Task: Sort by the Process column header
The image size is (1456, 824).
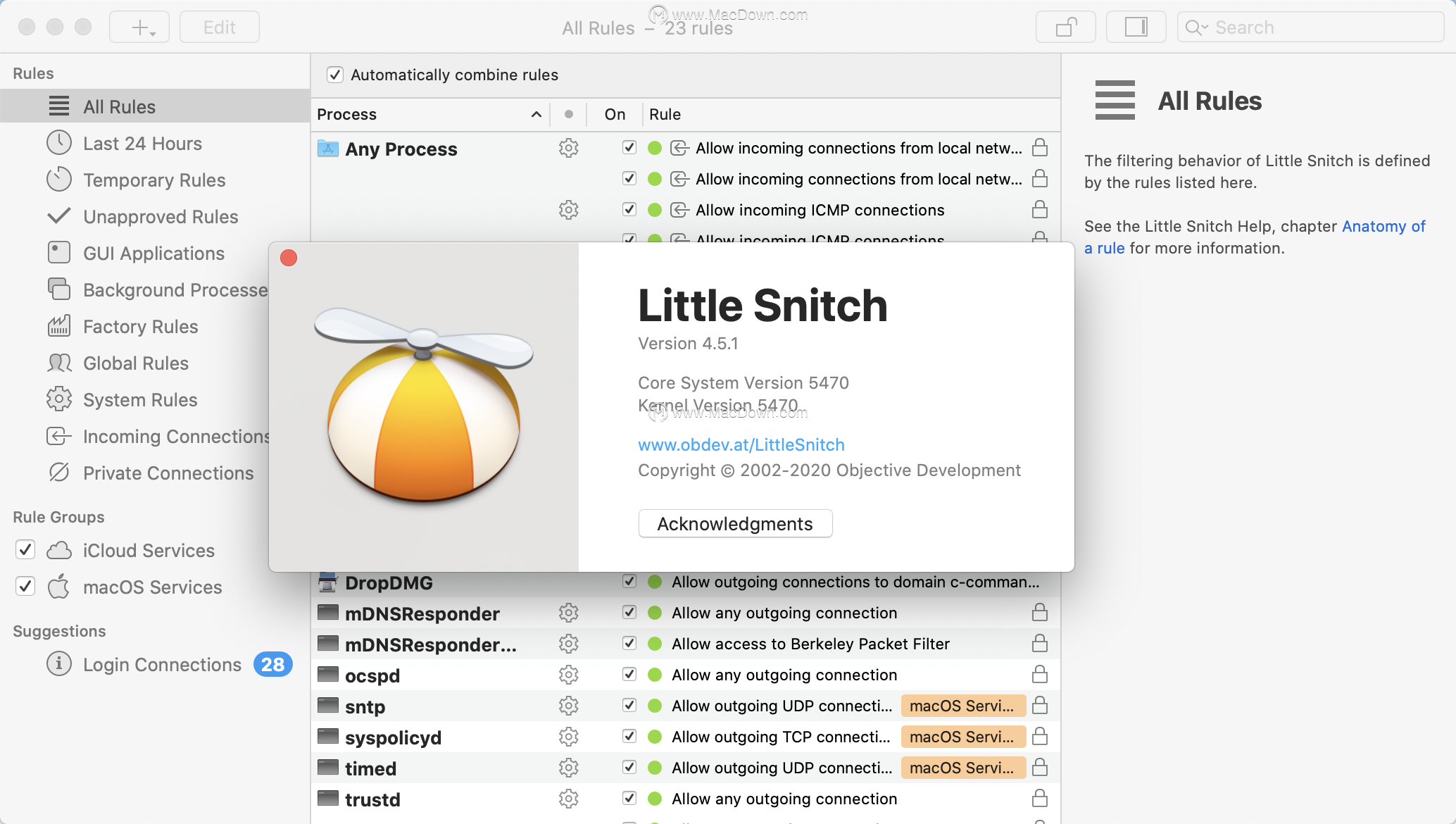Action: [429, 114]
